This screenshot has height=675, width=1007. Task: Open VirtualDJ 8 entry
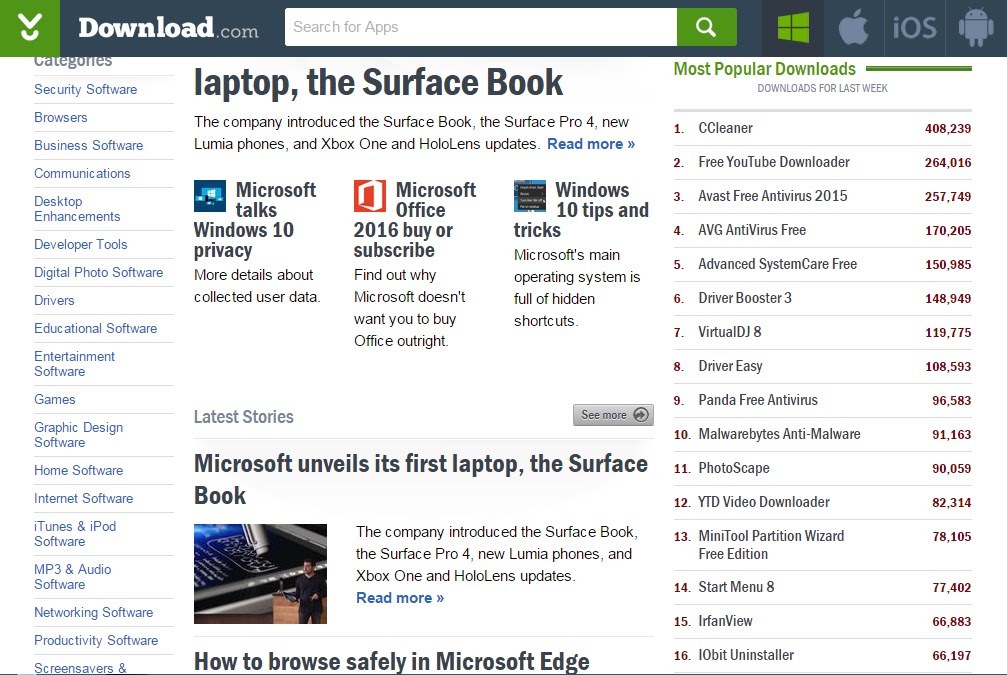click(x=730, y=332)
